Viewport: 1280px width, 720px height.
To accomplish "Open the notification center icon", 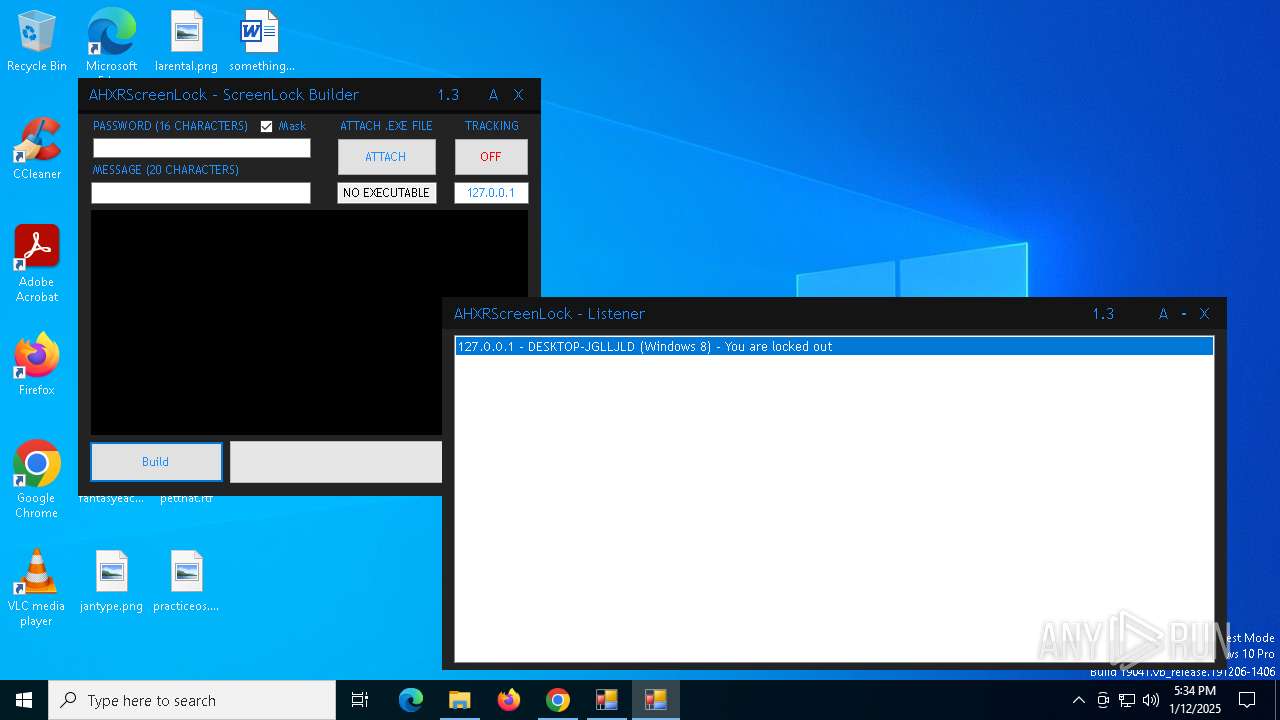I will click(x=1247, y=700).
